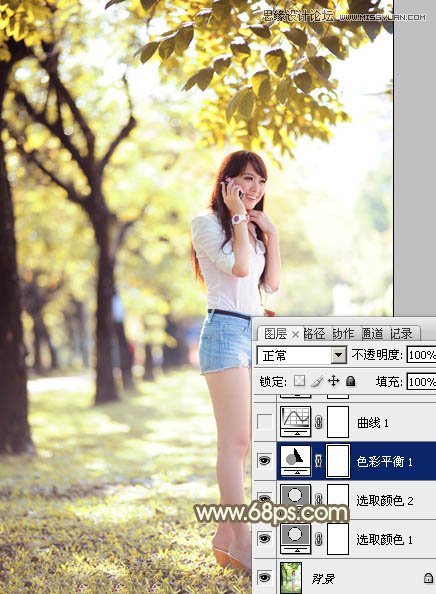Select the 选取颜色 1 selective color adjustment icon
This screenshot has width=436, height=594.
pos(295,539)
